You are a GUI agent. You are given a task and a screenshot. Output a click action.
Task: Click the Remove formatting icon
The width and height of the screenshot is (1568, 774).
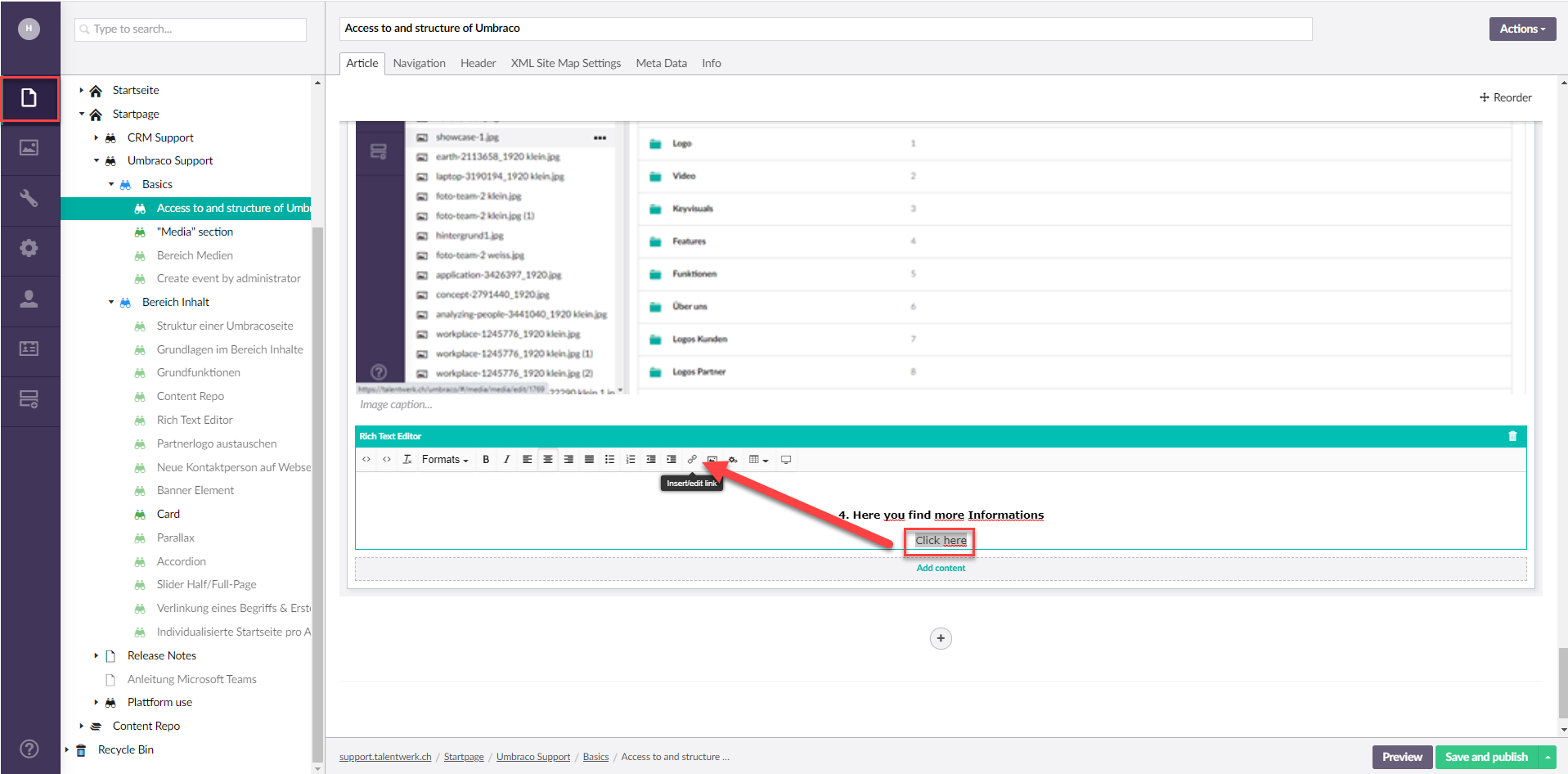pyautogui.click(x=407, y=460)
